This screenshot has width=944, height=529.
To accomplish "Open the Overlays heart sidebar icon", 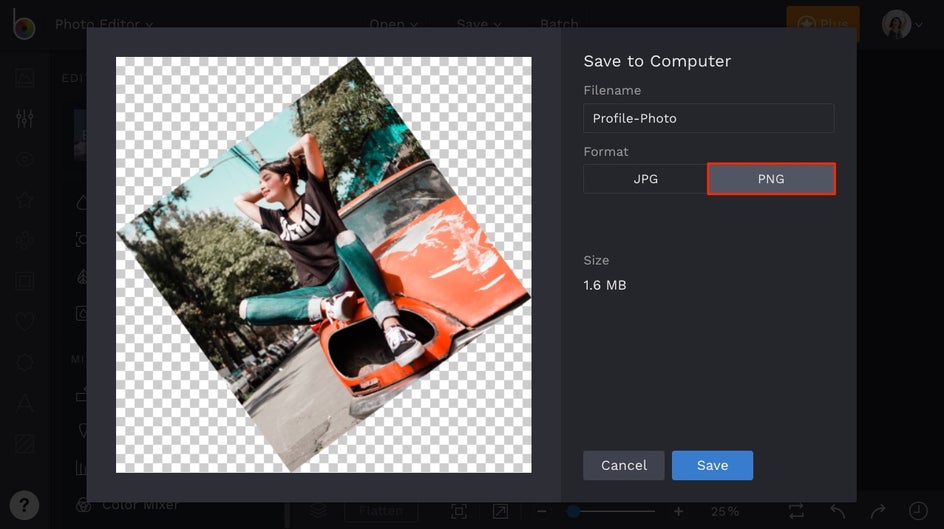I will click(25, 321).
